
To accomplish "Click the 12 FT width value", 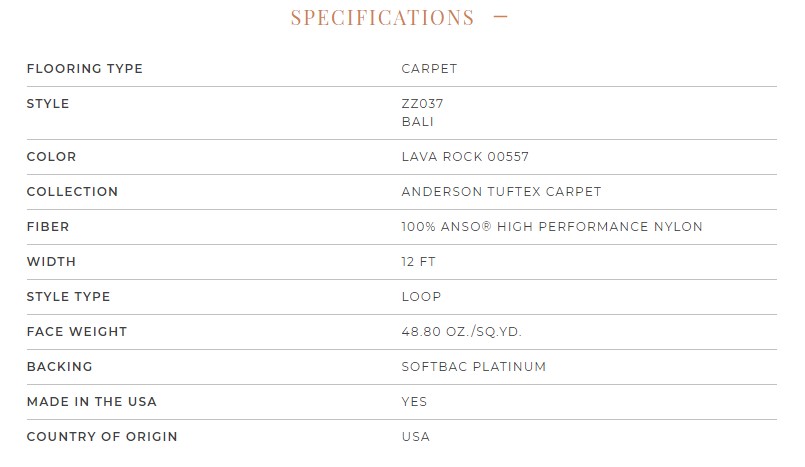I will [x=418, y=261].
